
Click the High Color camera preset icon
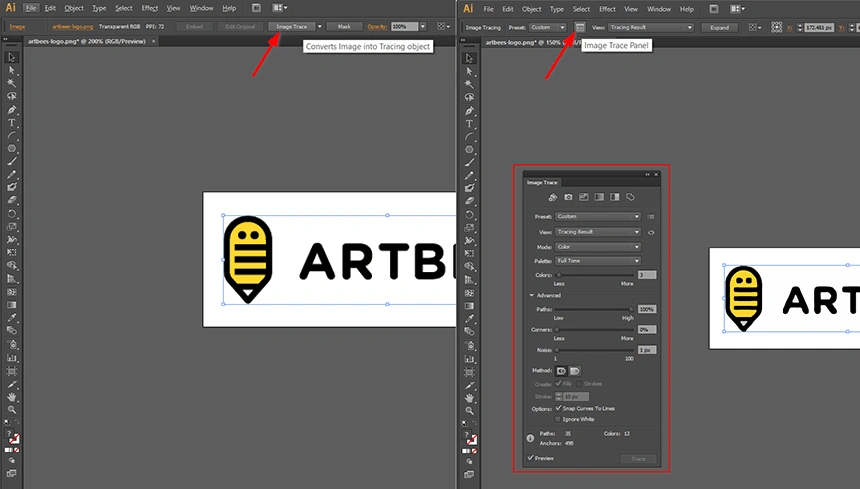click(568, 197)
